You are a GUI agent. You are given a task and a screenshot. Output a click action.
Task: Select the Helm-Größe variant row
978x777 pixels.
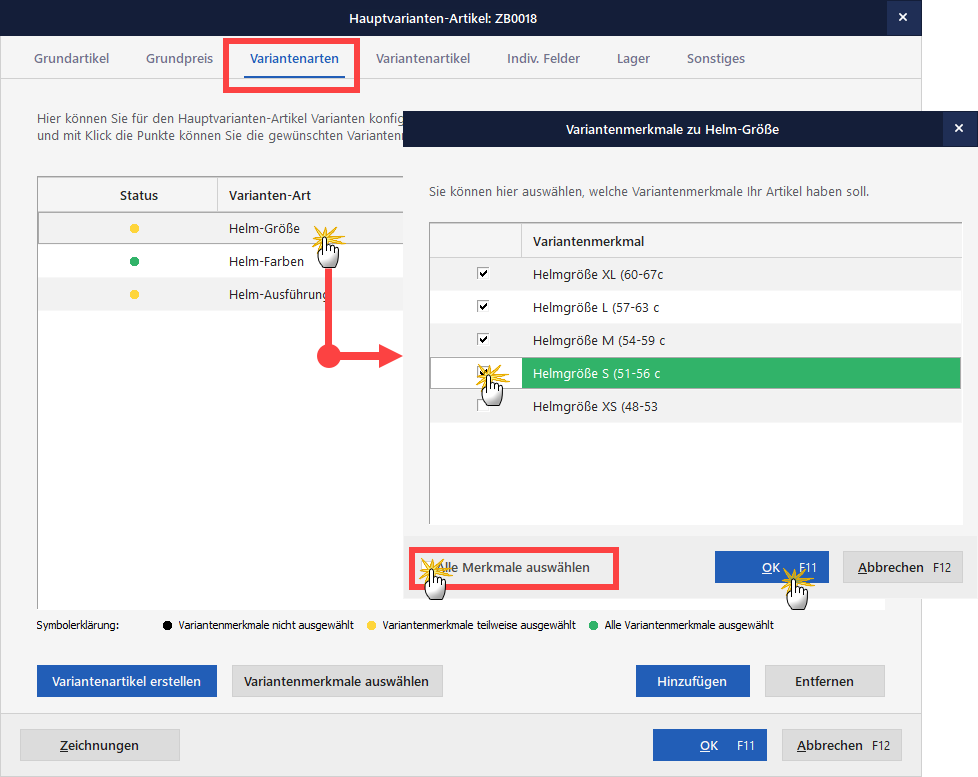tap(220, 228)
